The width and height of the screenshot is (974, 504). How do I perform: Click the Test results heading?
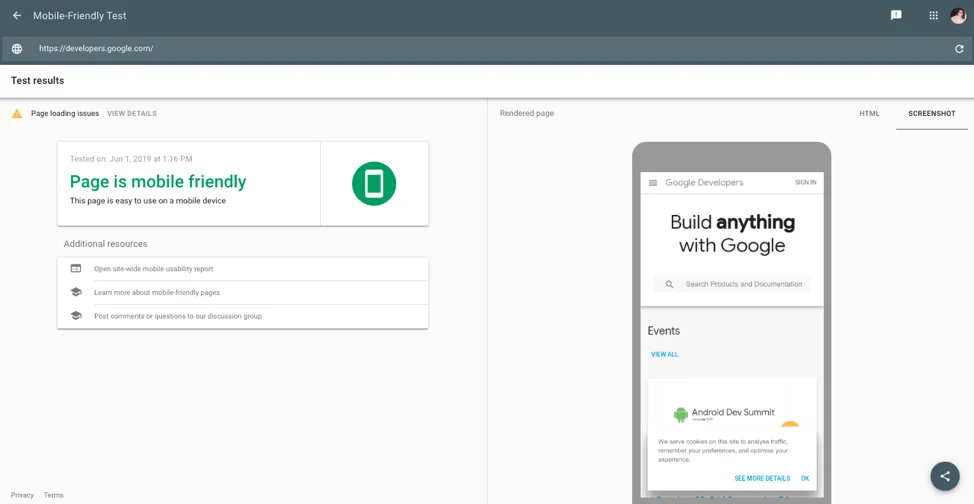tap(37, 81)
